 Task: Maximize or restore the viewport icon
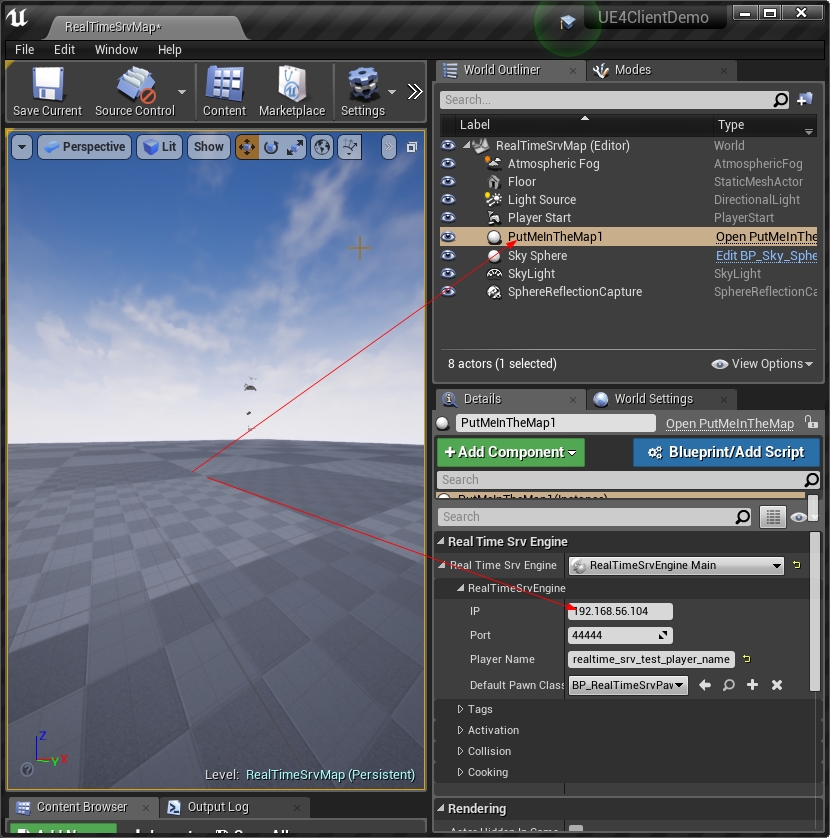point(412,147)
